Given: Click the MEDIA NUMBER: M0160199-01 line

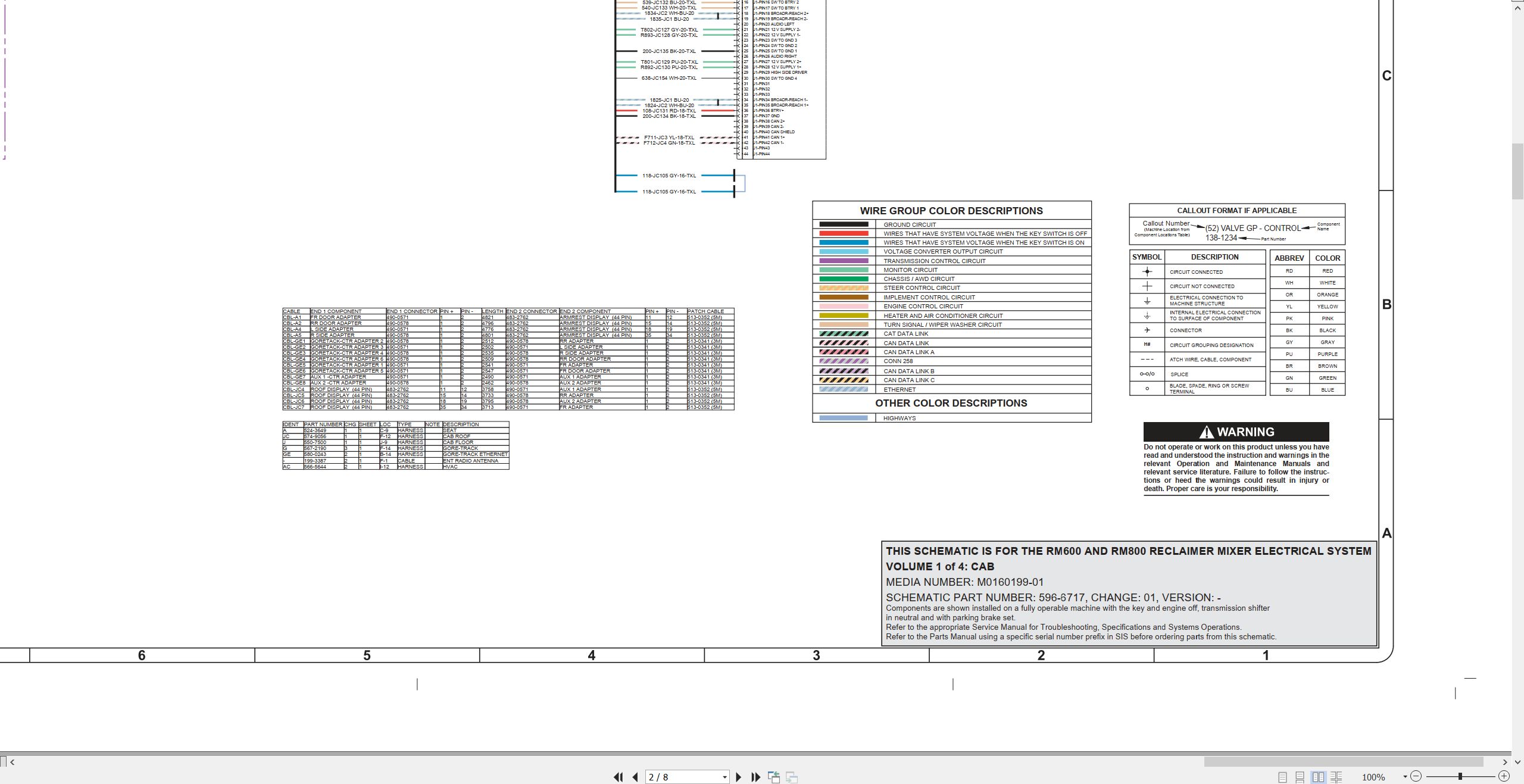Looking at the screenshot, I should click(964, 582).
